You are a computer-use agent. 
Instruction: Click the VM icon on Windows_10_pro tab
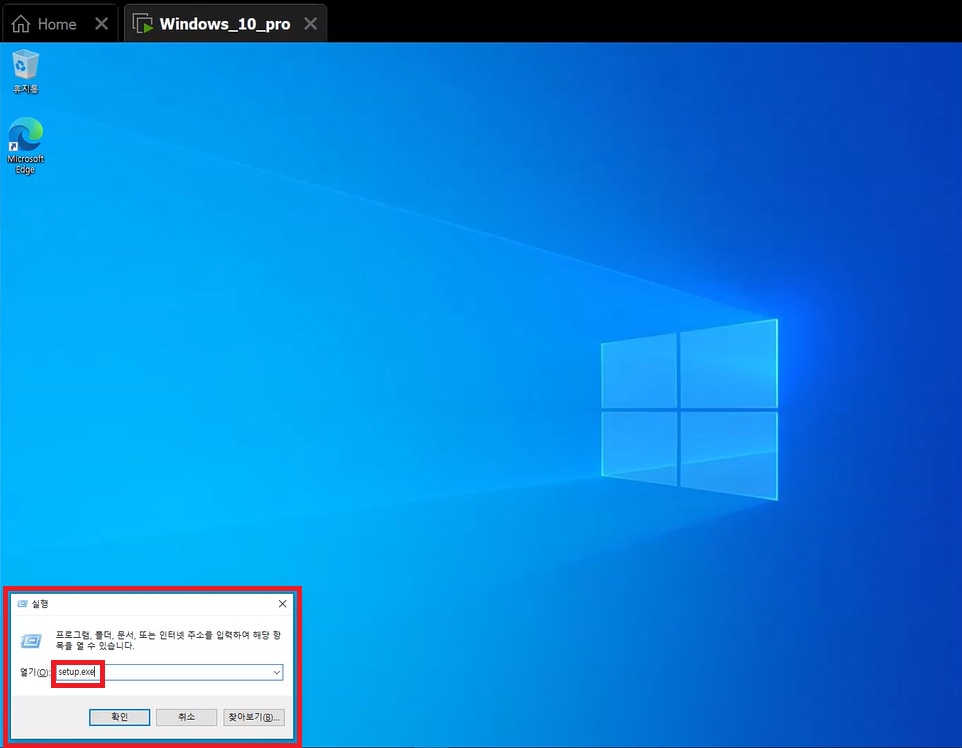(142, 24)
